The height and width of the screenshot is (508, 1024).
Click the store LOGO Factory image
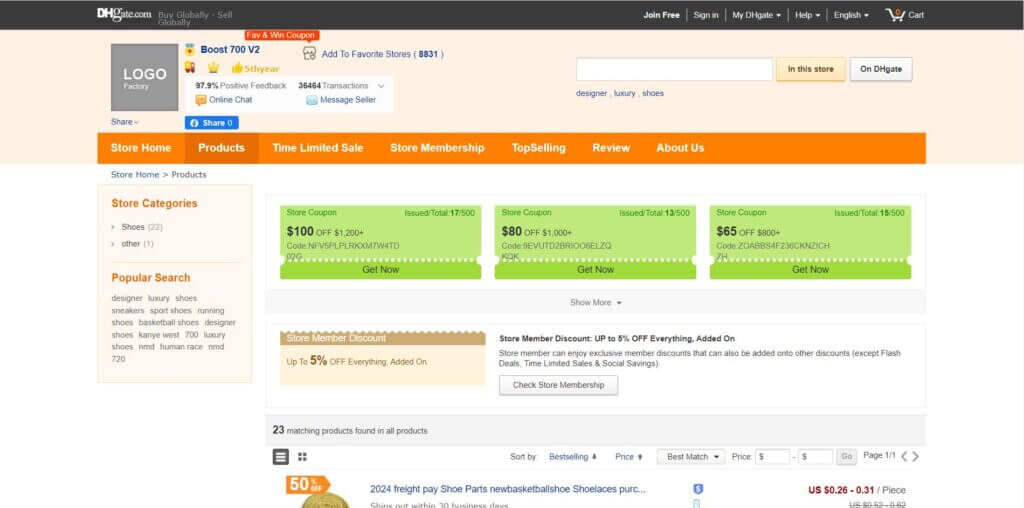144,77
